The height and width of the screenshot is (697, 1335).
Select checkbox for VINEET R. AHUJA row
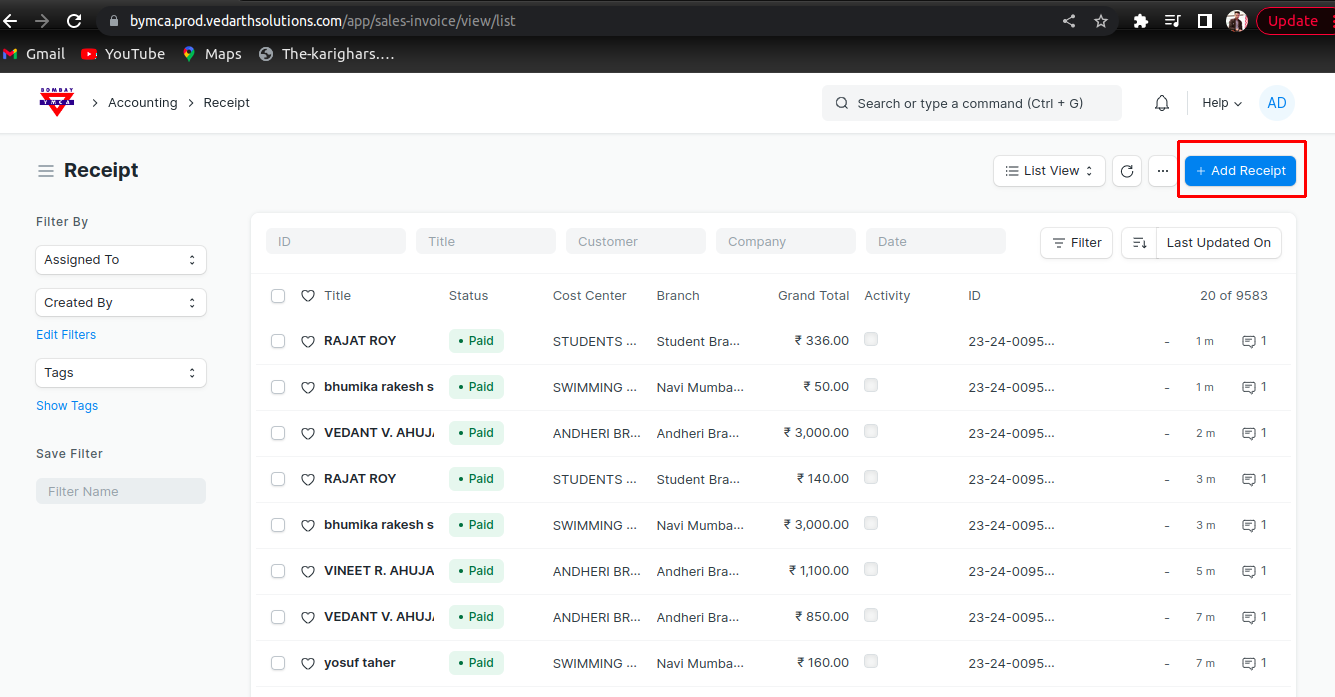coord(278,571)
